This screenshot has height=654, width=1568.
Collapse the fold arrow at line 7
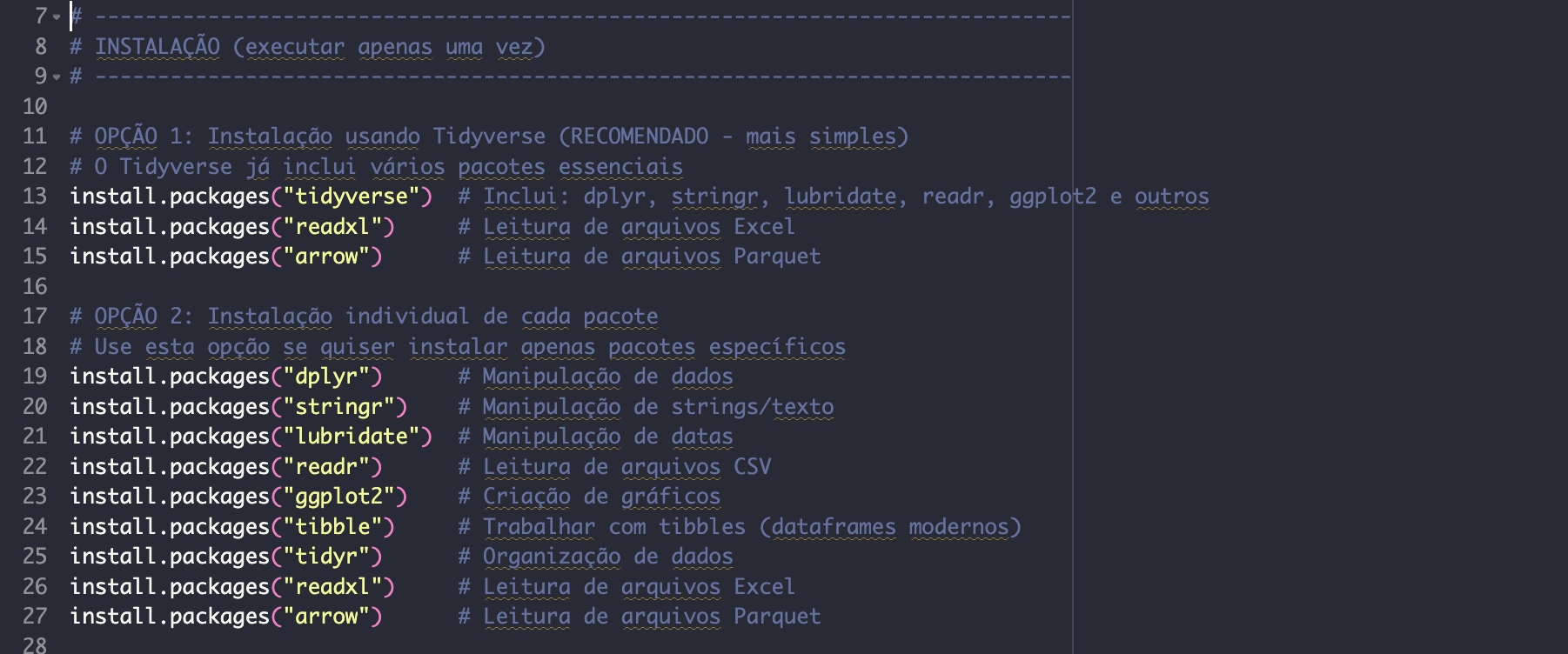click(57, 17)
